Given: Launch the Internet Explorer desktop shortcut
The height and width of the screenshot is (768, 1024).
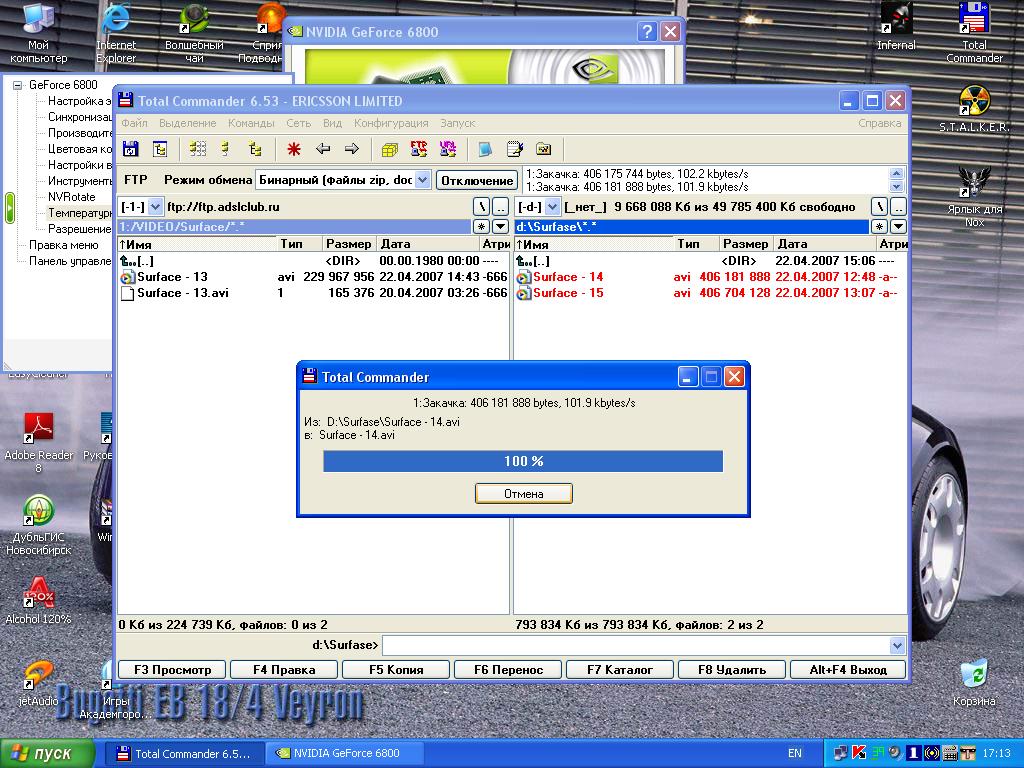Looking at the screenshot, I should pyautogui.click(x=116, y=33).
